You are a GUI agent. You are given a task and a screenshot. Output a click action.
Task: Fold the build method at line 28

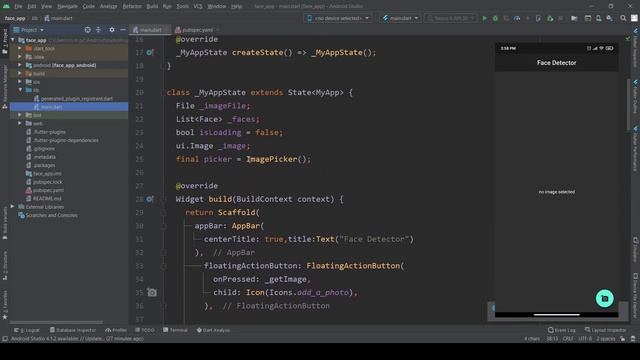click(x=163, y=199)
